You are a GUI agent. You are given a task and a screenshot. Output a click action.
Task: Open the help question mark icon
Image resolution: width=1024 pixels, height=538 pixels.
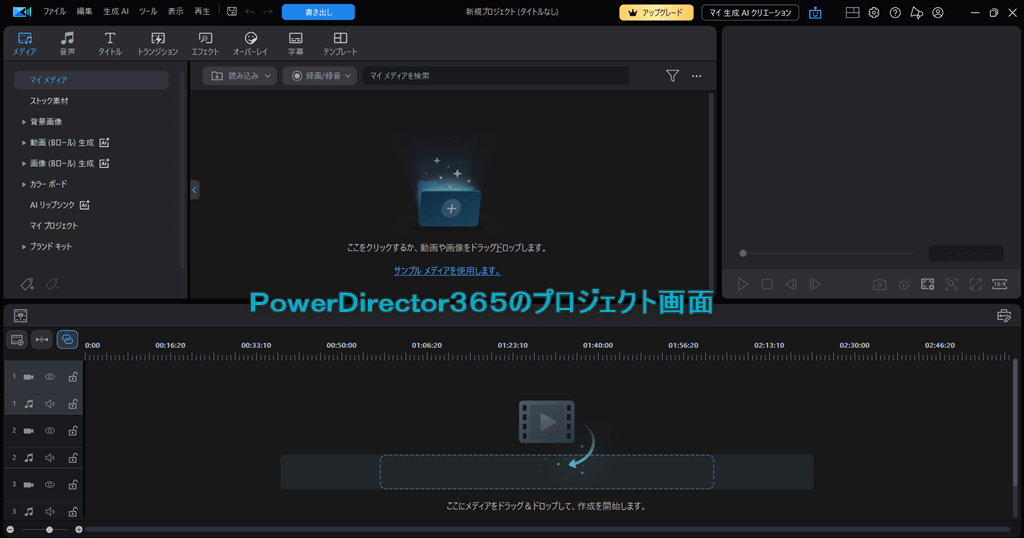click(x=895, y=12)
